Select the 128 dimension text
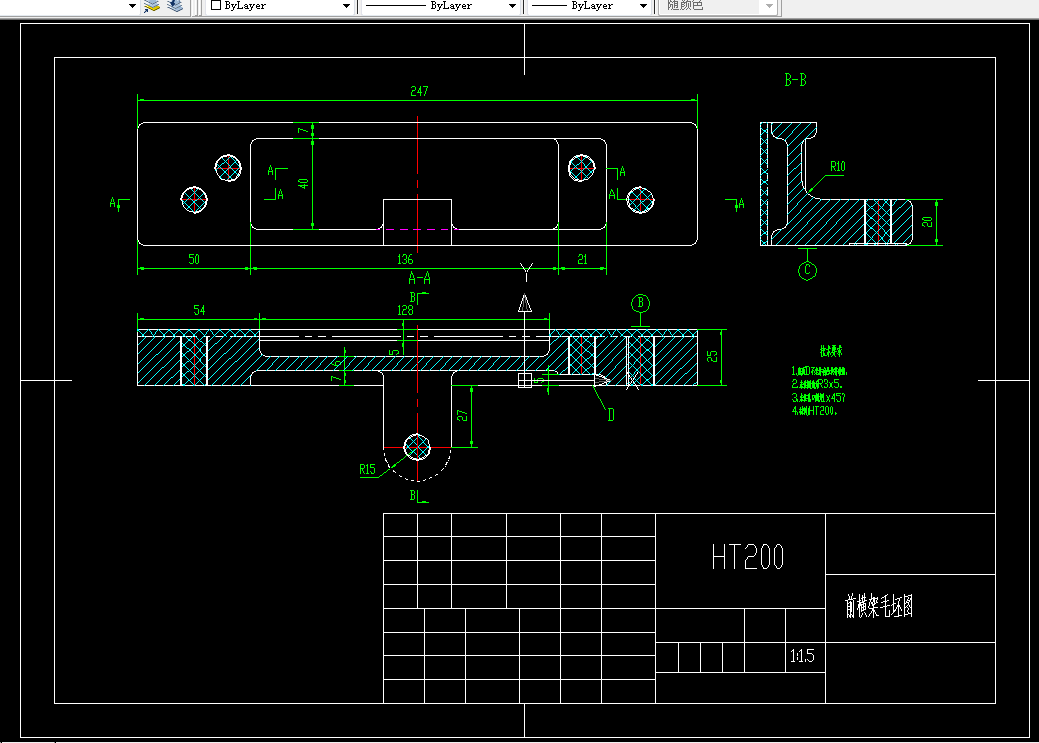Image resolution: width=1039 pixels, height=743 pixels. point(405,310)
